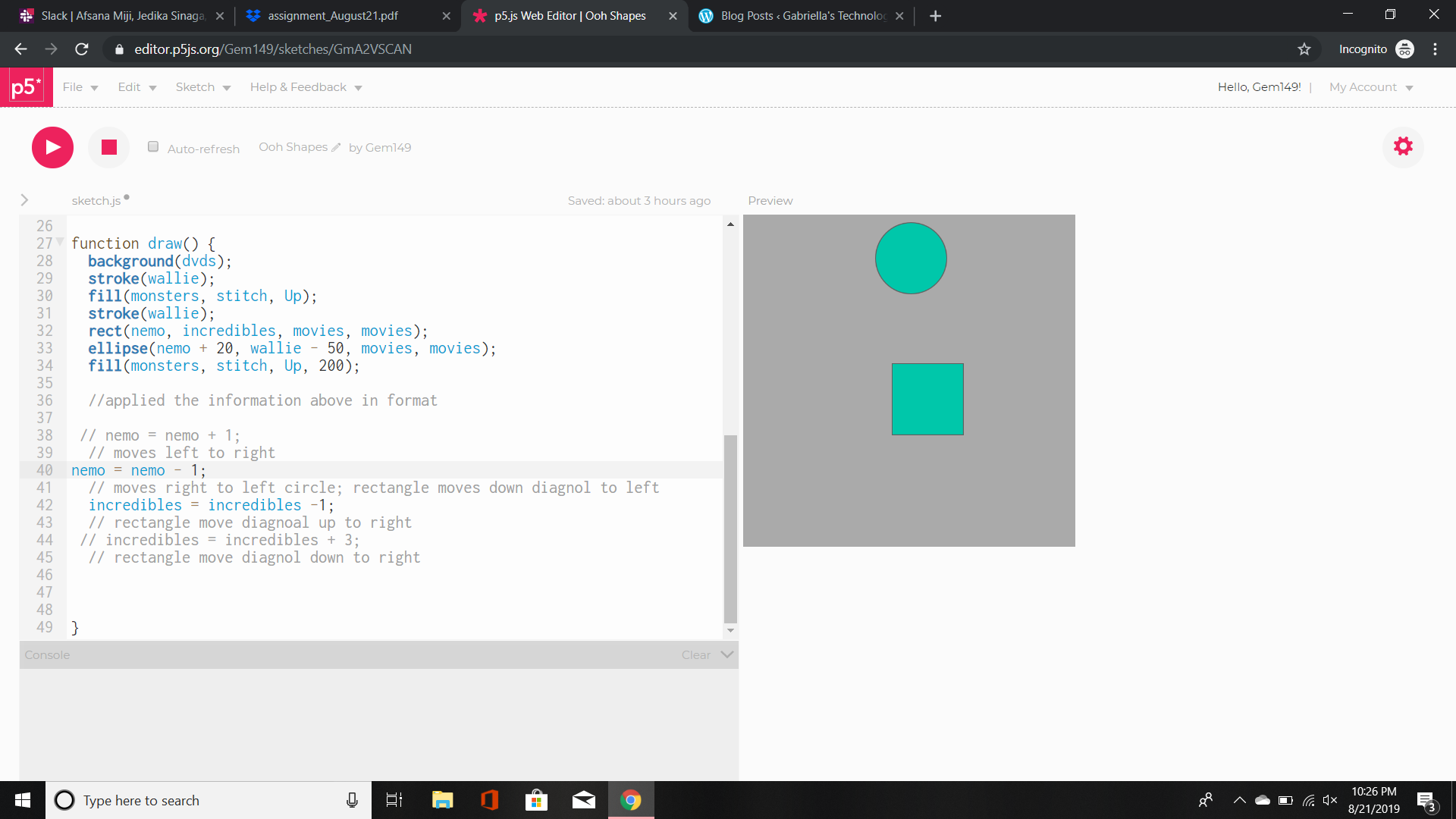1456x819 pixels.
Task: Bookmark page with the star icon
Action: 1304,49
